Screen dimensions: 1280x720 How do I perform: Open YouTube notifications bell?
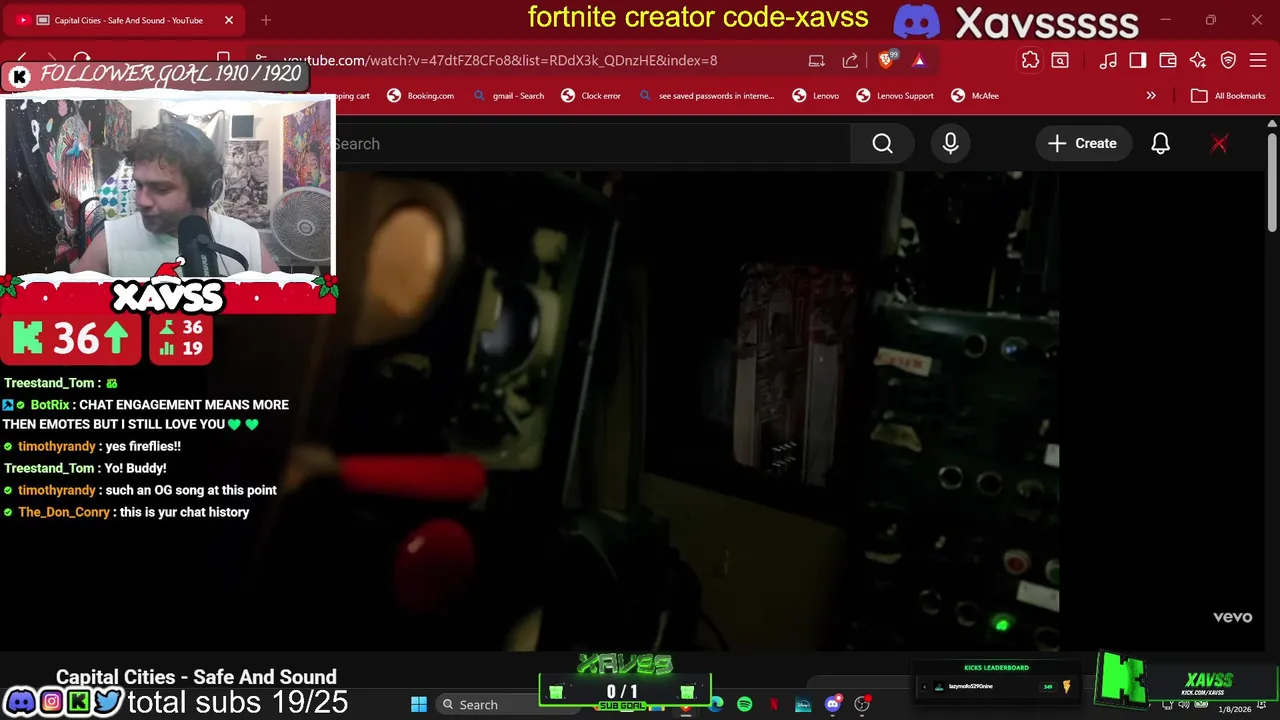click(1160, 144)
